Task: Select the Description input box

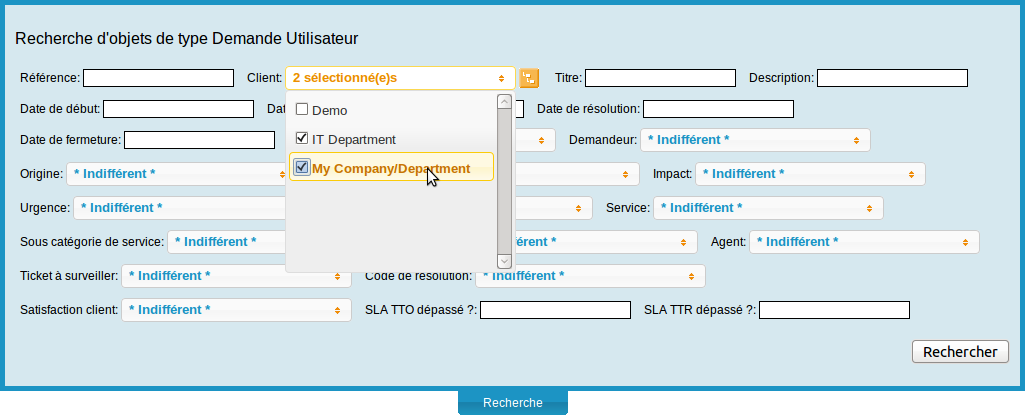Action: pos(892,78)
